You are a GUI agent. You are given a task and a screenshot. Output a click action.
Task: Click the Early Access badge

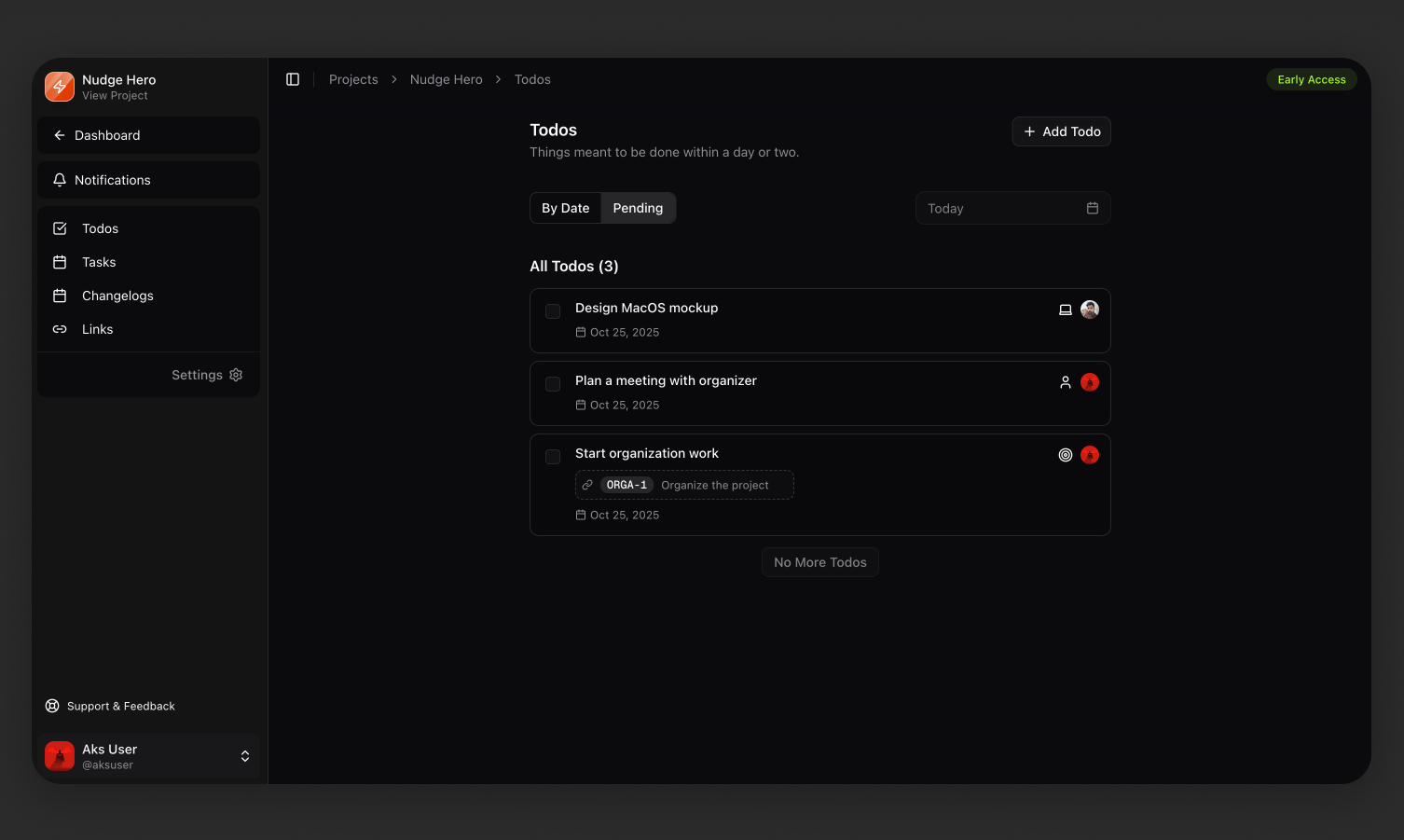1312,79
